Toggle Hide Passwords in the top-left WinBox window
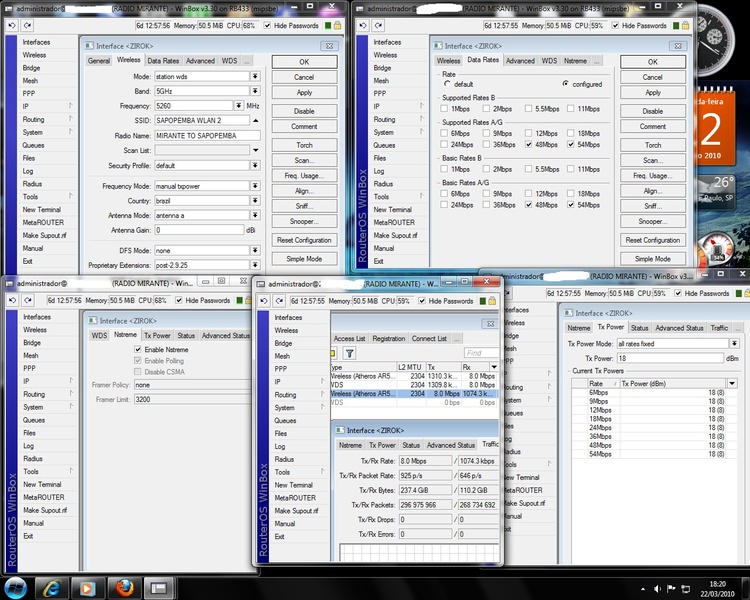This screenshot has width=750, height=600. [267, 25]
